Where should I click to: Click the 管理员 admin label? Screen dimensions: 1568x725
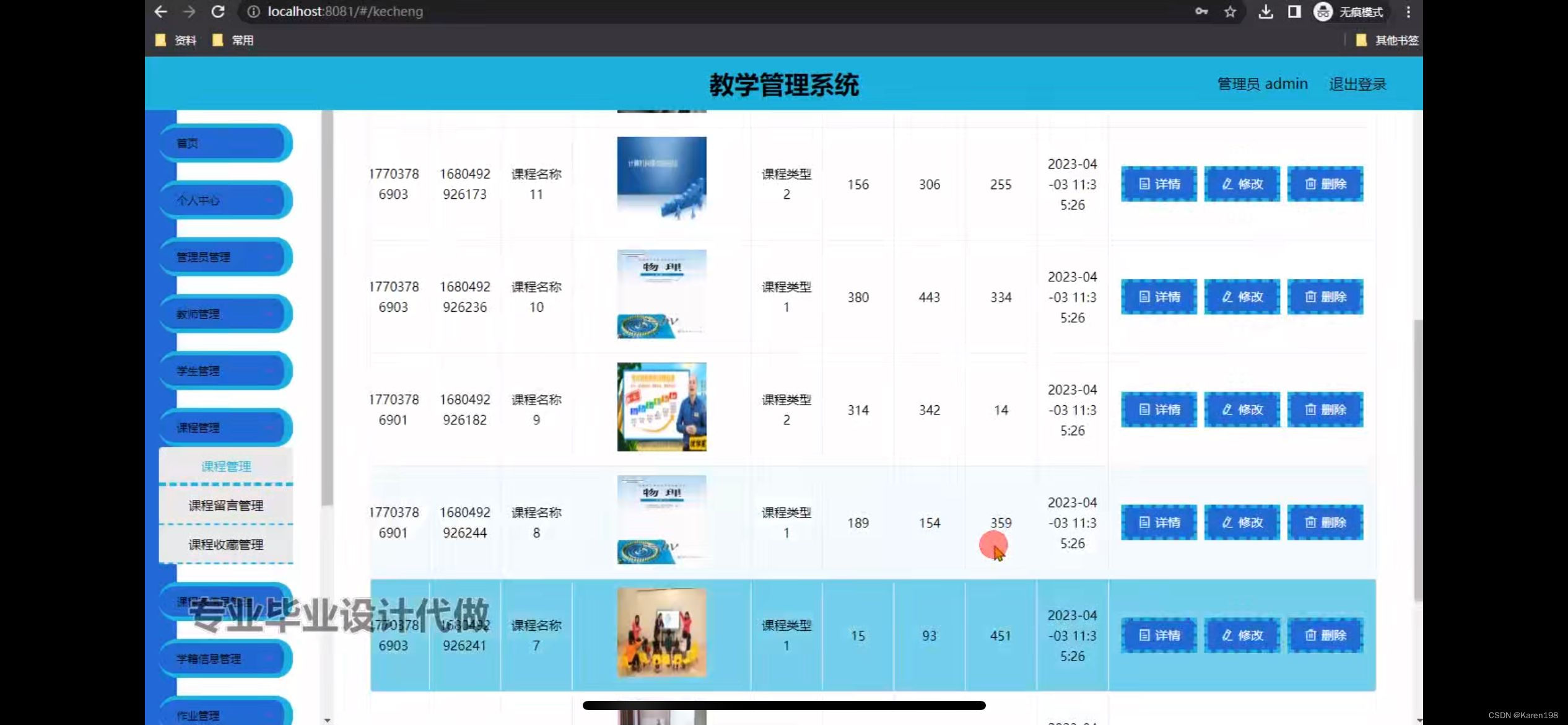(x=1262, y=84)
